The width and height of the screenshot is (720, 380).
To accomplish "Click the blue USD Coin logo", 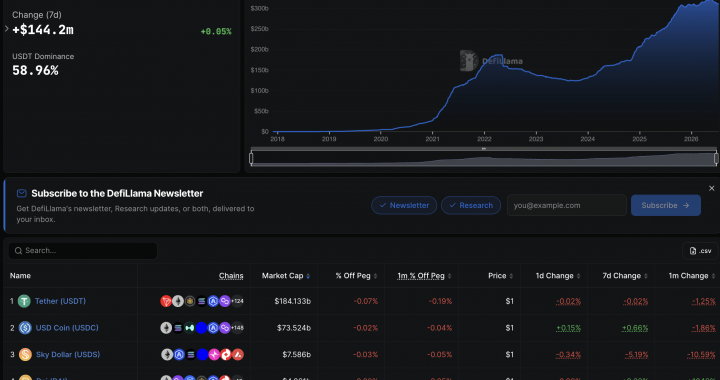I will click(x=25, y=328).
